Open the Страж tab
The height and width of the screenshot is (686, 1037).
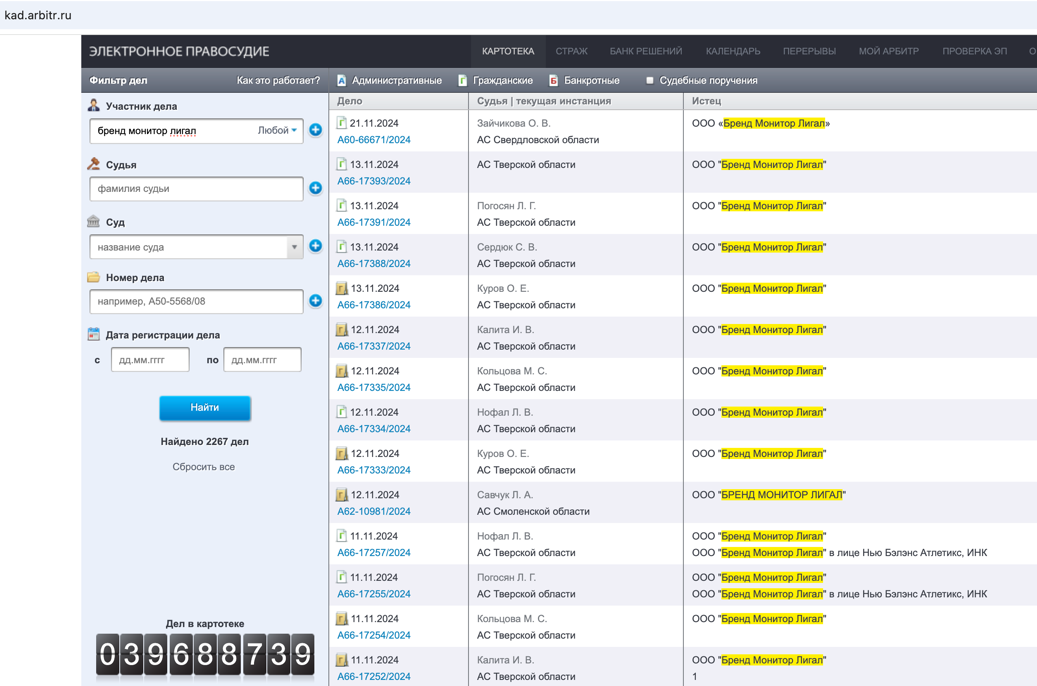[x=571, y=51]
